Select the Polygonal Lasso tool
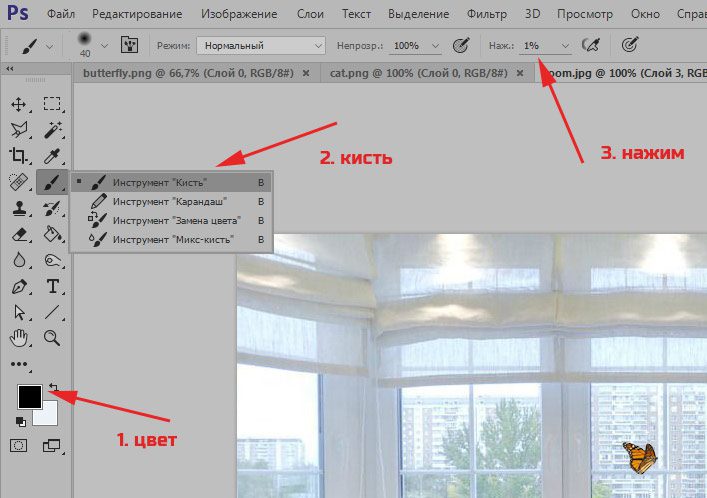707x498 pixels. click(x=18, y=130)
